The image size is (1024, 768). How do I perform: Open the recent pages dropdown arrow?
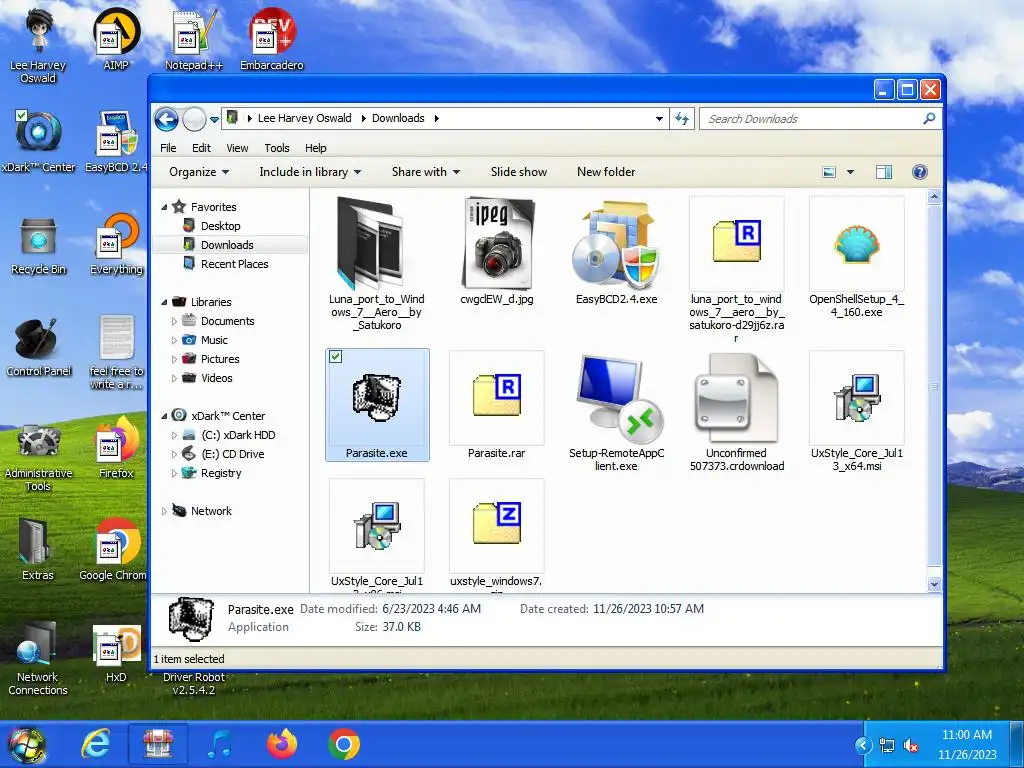click(214, 120)
